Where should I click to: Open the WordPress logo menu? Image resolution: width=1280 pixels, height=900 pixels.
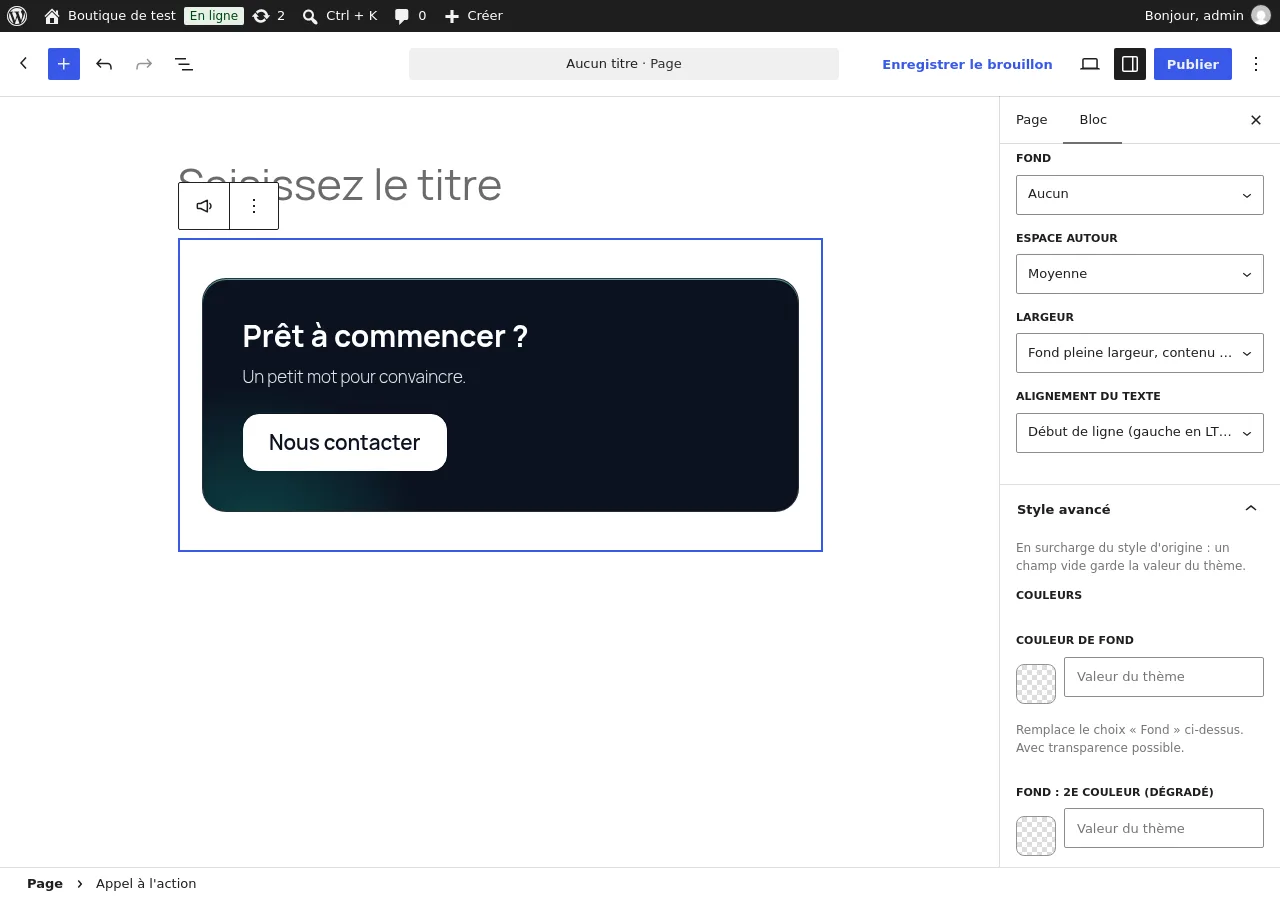coord(17,16)
